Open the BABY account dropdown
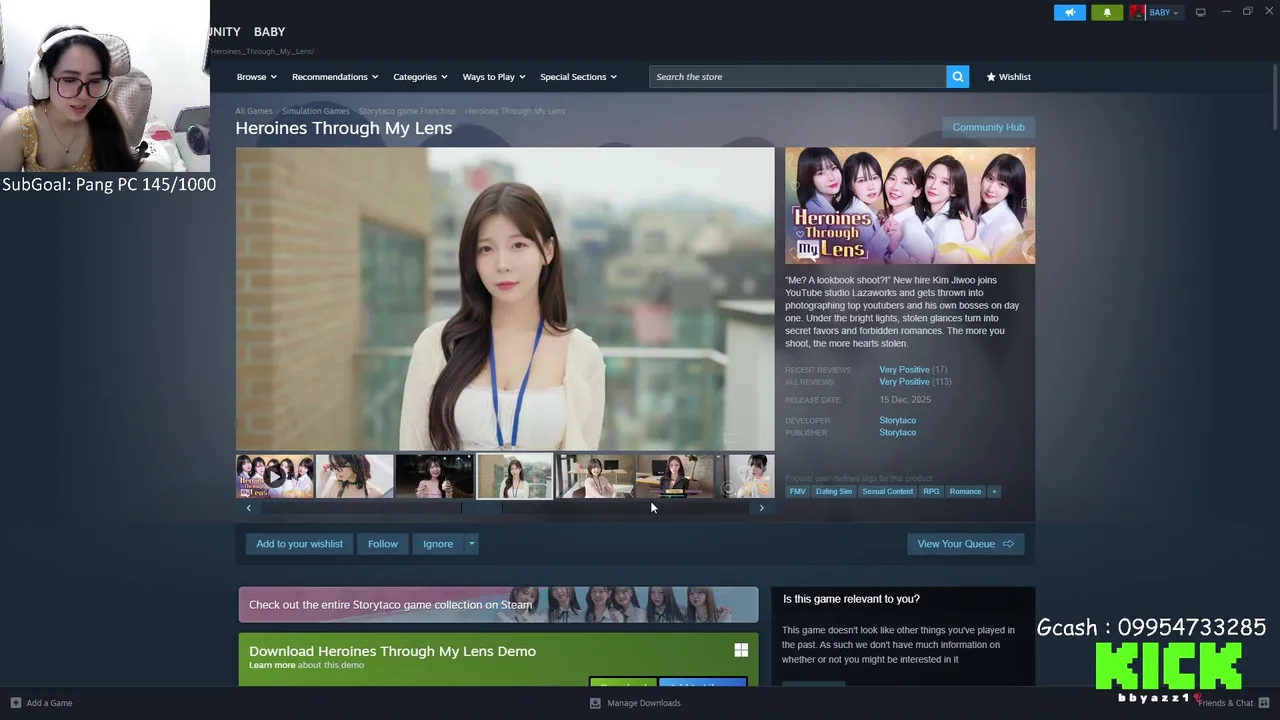 1164,12
